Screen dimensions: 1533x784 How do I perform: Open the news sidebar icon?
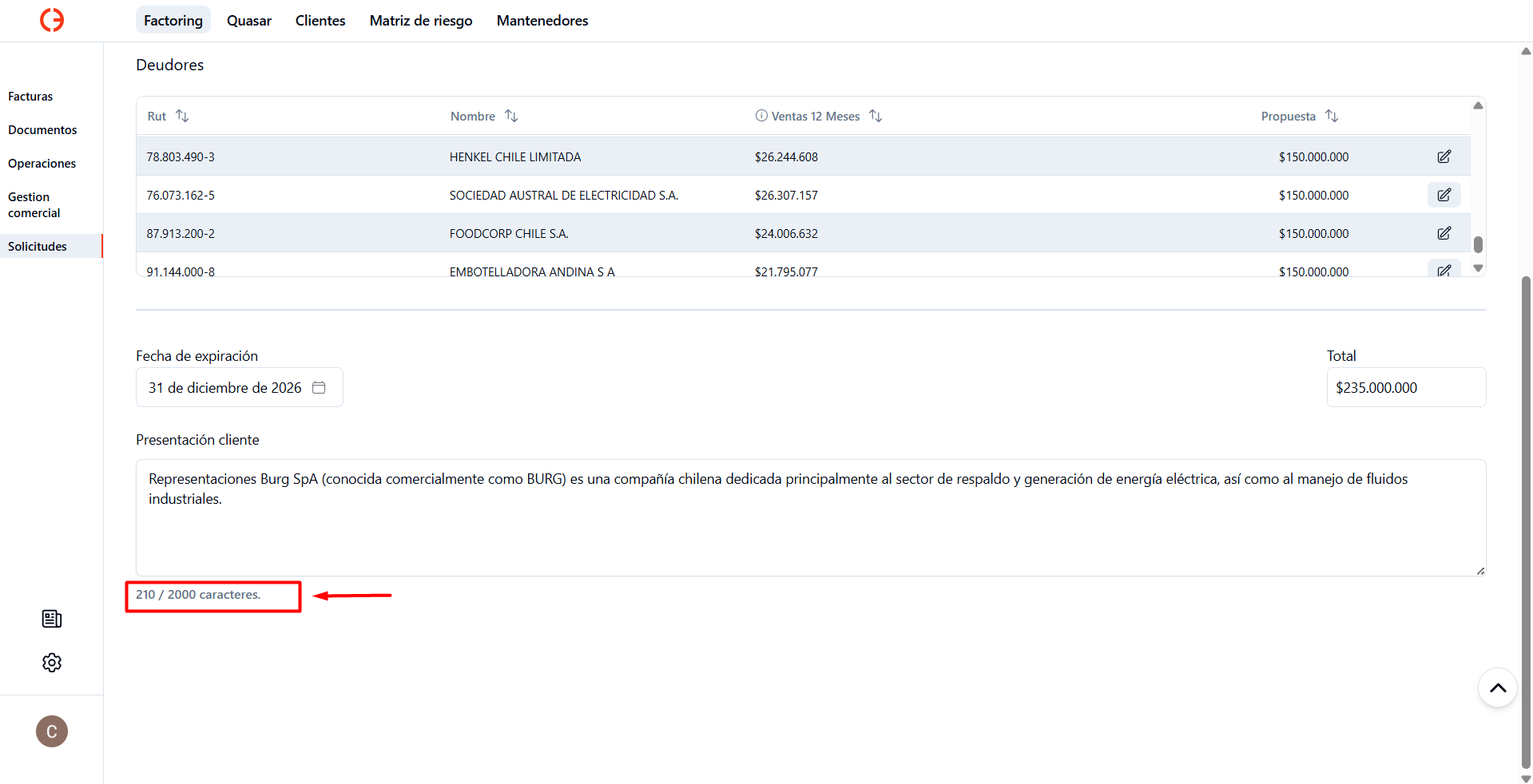(52, 619)
